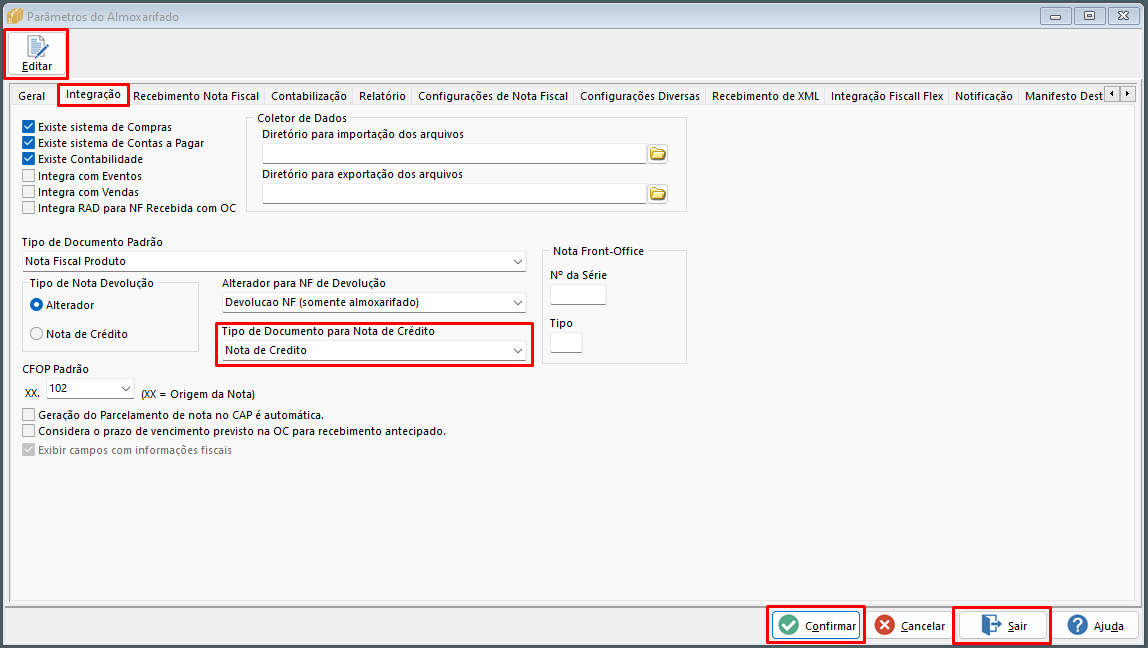Enable Integra com Vendas checkbox
The width and height of the screenshot is (1148, 648).
click(29, 192)
